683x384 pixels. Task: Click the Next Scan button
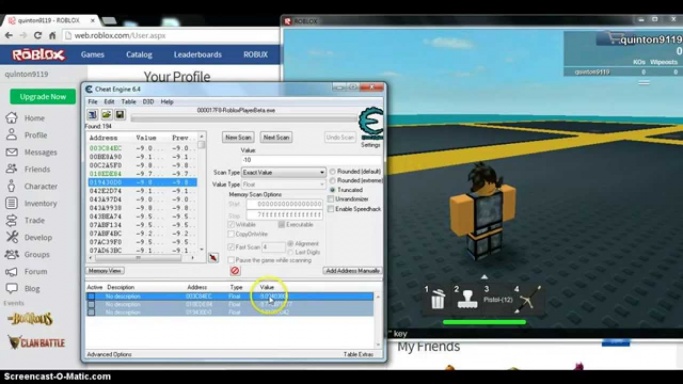pos(276,137)
